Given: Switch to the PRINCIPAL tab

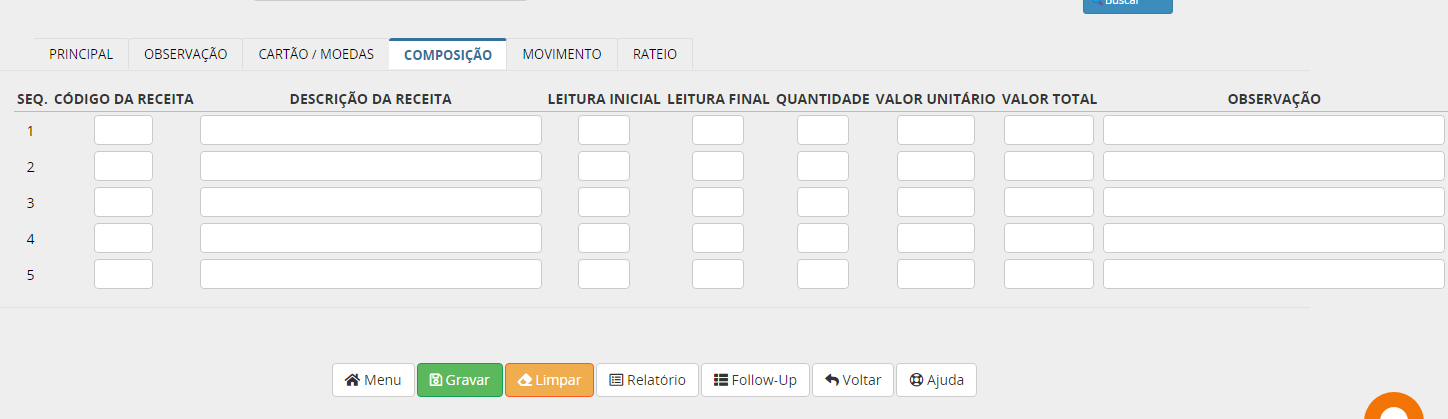Looking at the screenshot, I should 81,54.
